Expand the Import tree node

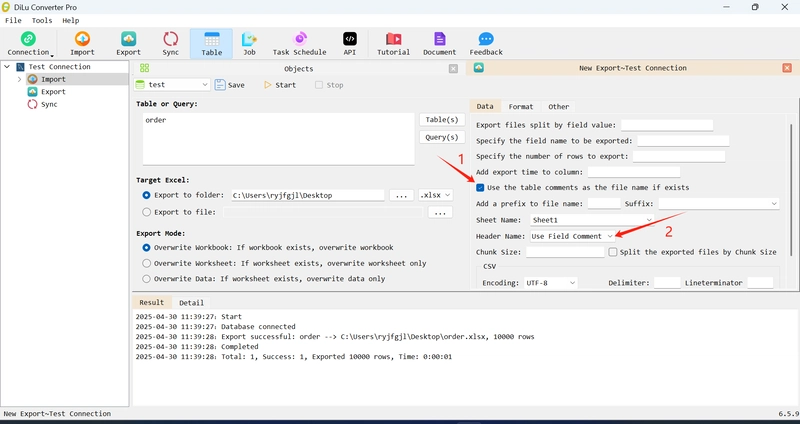tap(19, 79)
